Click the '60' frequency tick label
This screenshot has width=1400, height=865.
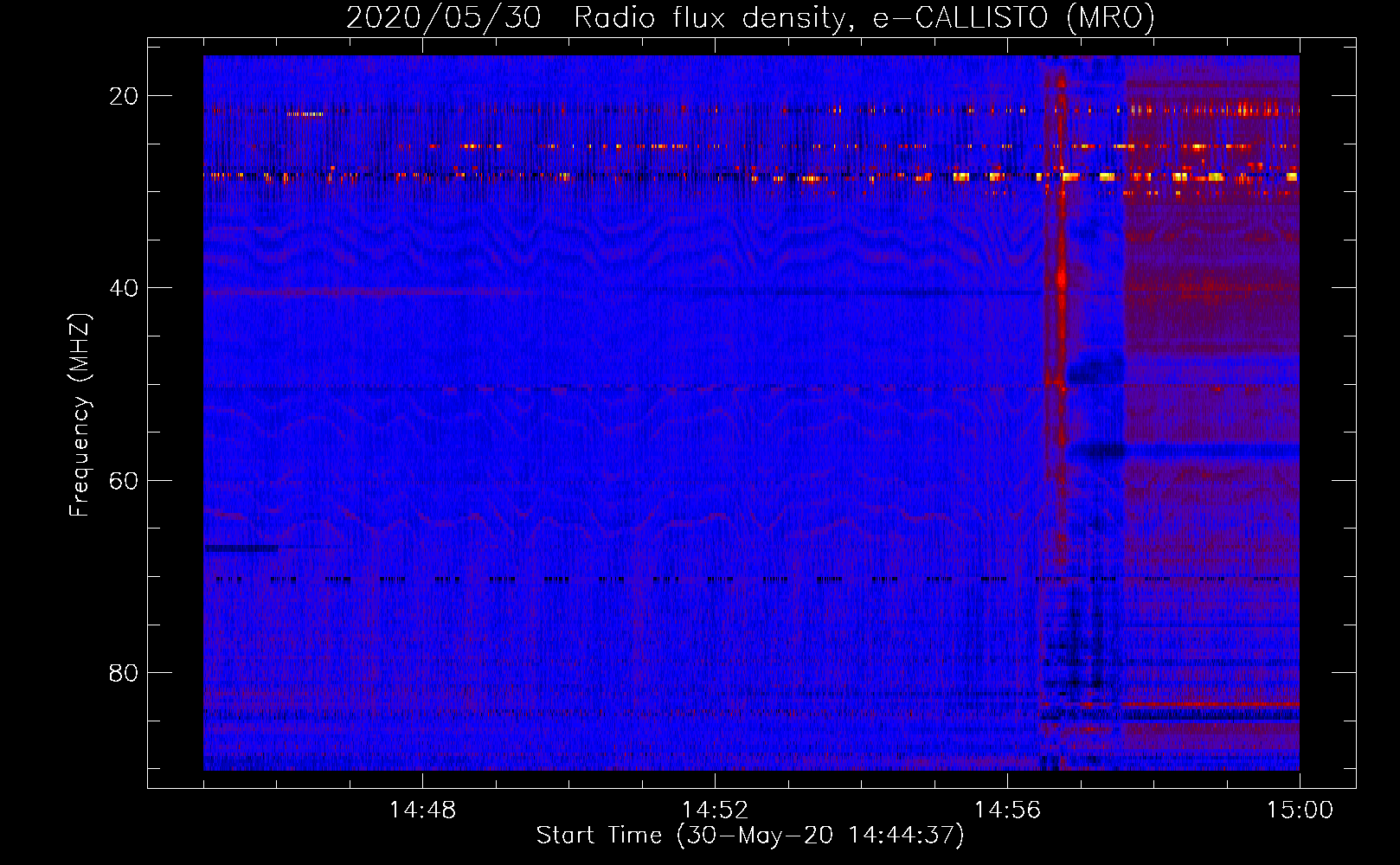point(124,480)
